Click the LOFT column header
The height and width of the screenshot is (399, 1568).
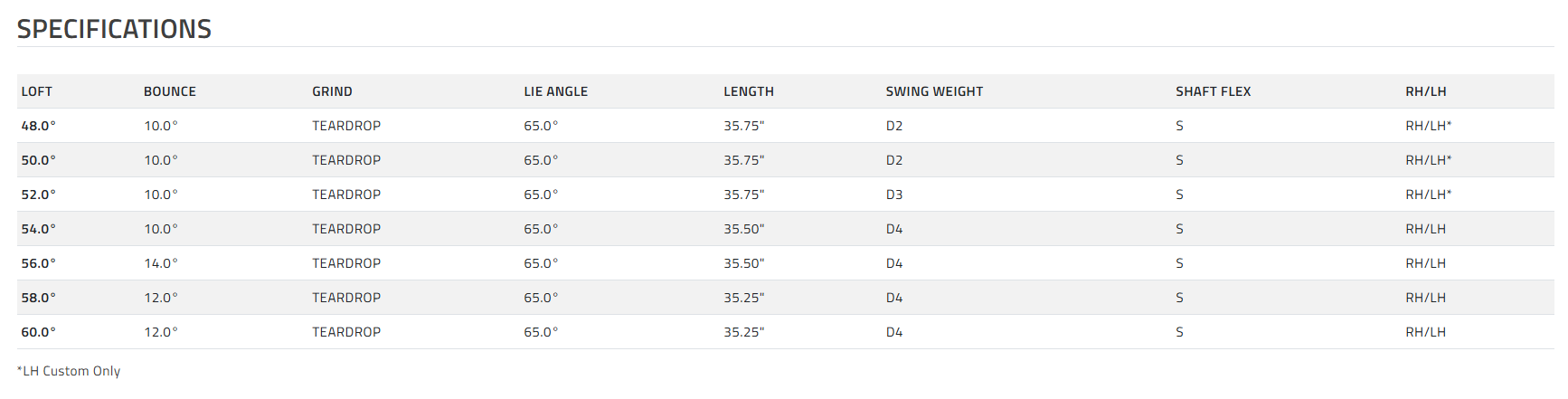pos(37,91)
